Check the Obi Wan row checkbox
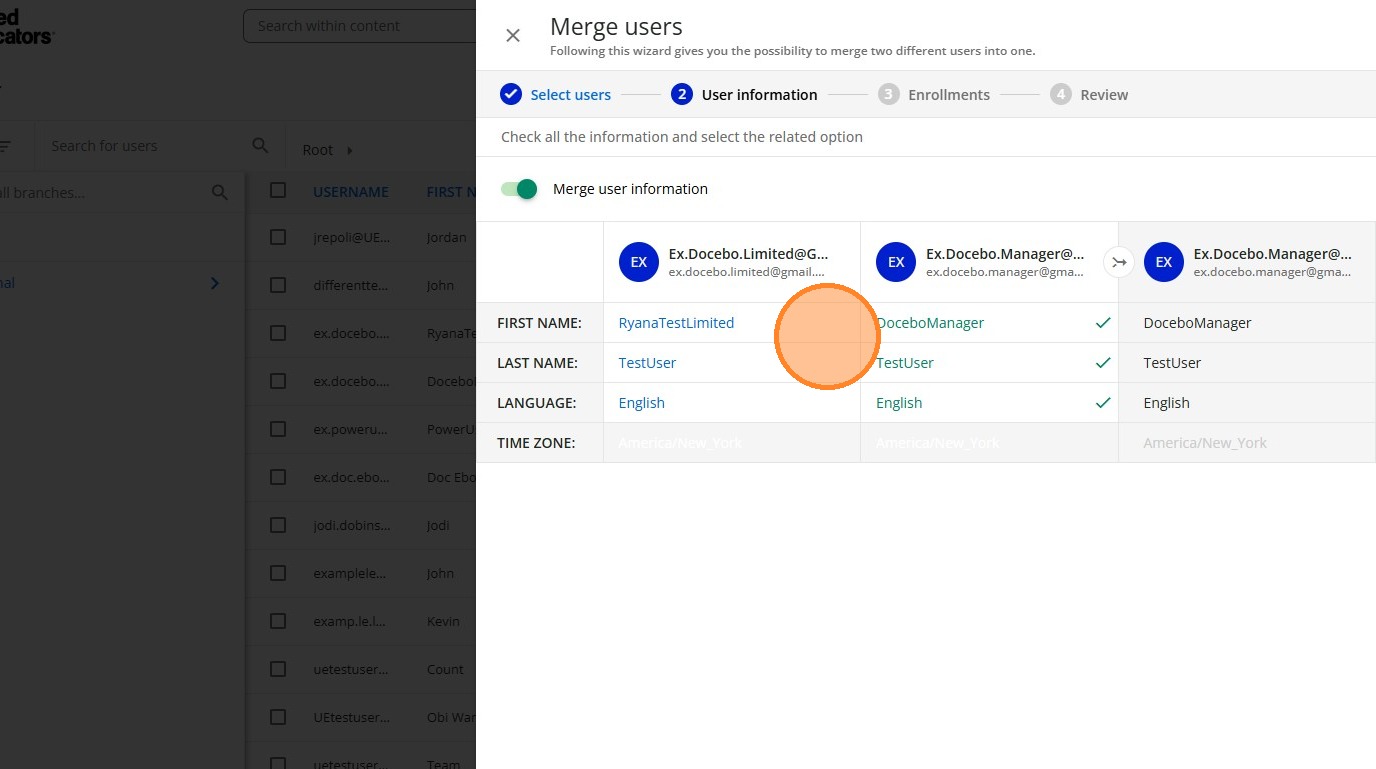Image resolution: width=1376 pixels, height=769 pixels. pos(278,717)
